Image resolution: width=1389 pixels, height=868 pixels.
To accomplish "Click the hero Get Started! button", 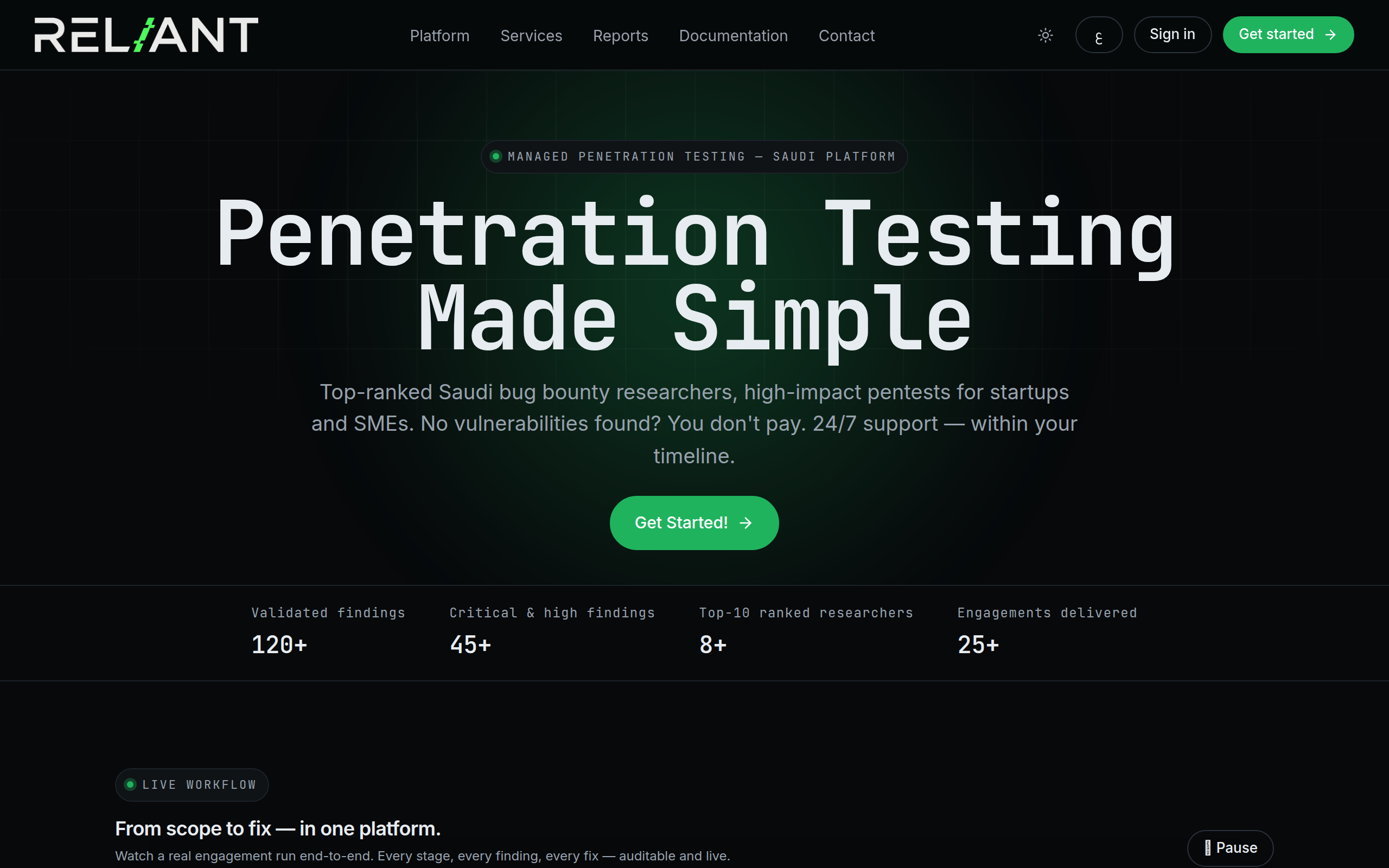I will coord(694,523).
